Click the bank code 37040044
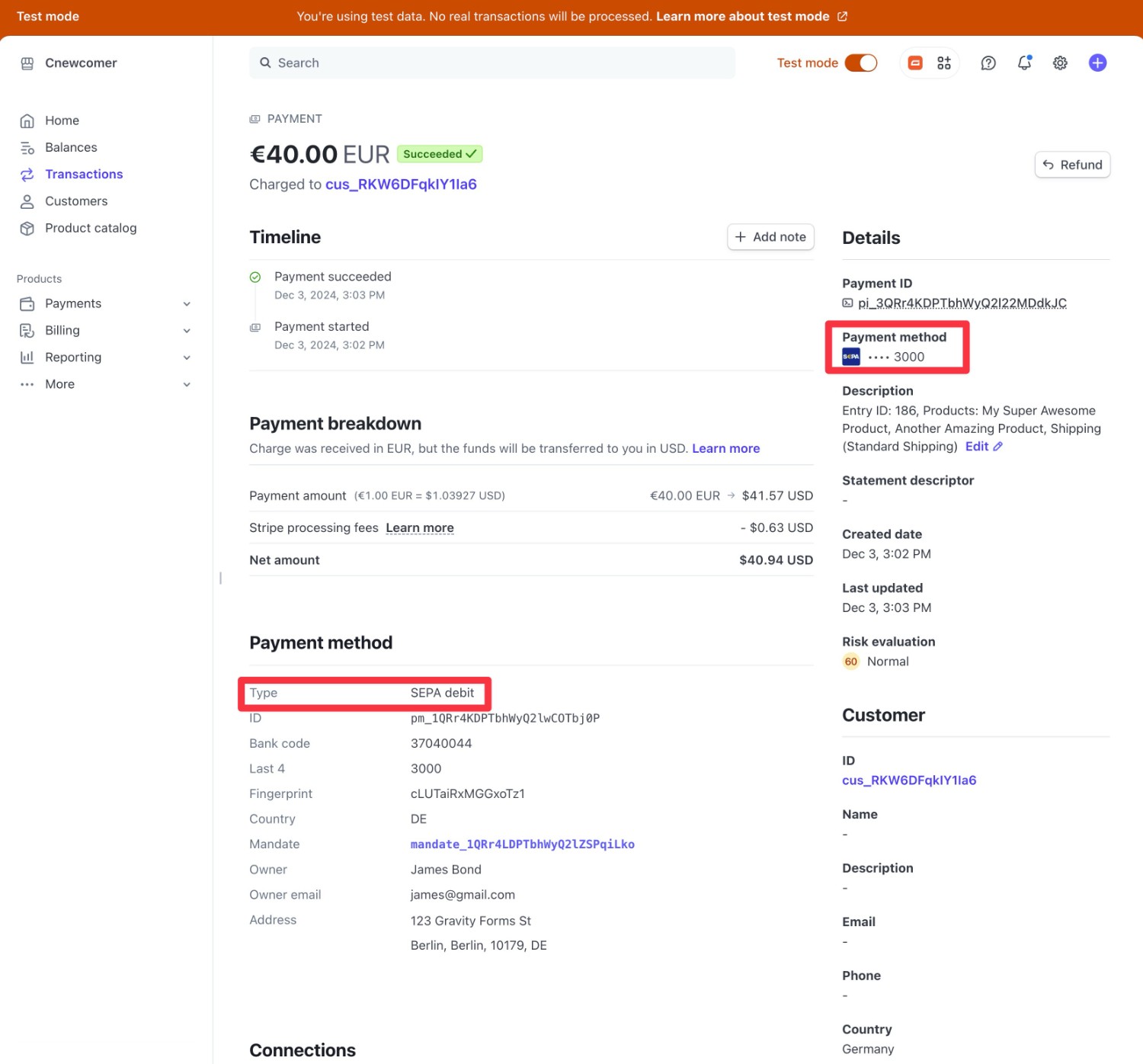 click(440, 744)
